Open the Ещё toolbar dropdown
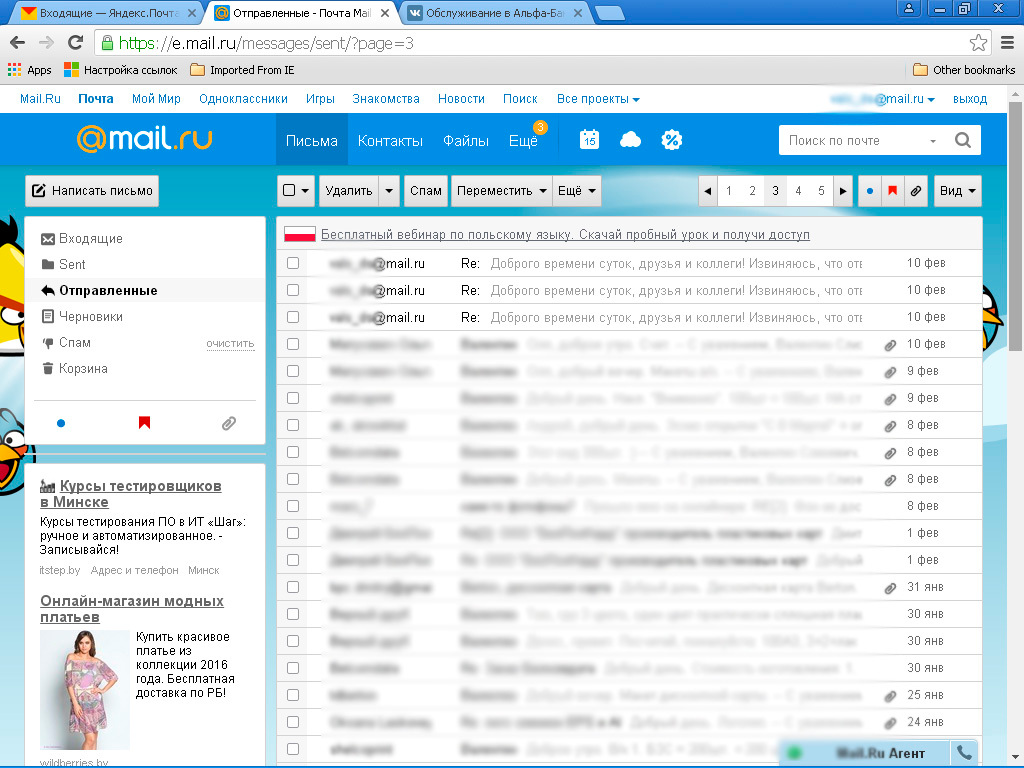This screenshot has width=1024, height=768. 577,191
